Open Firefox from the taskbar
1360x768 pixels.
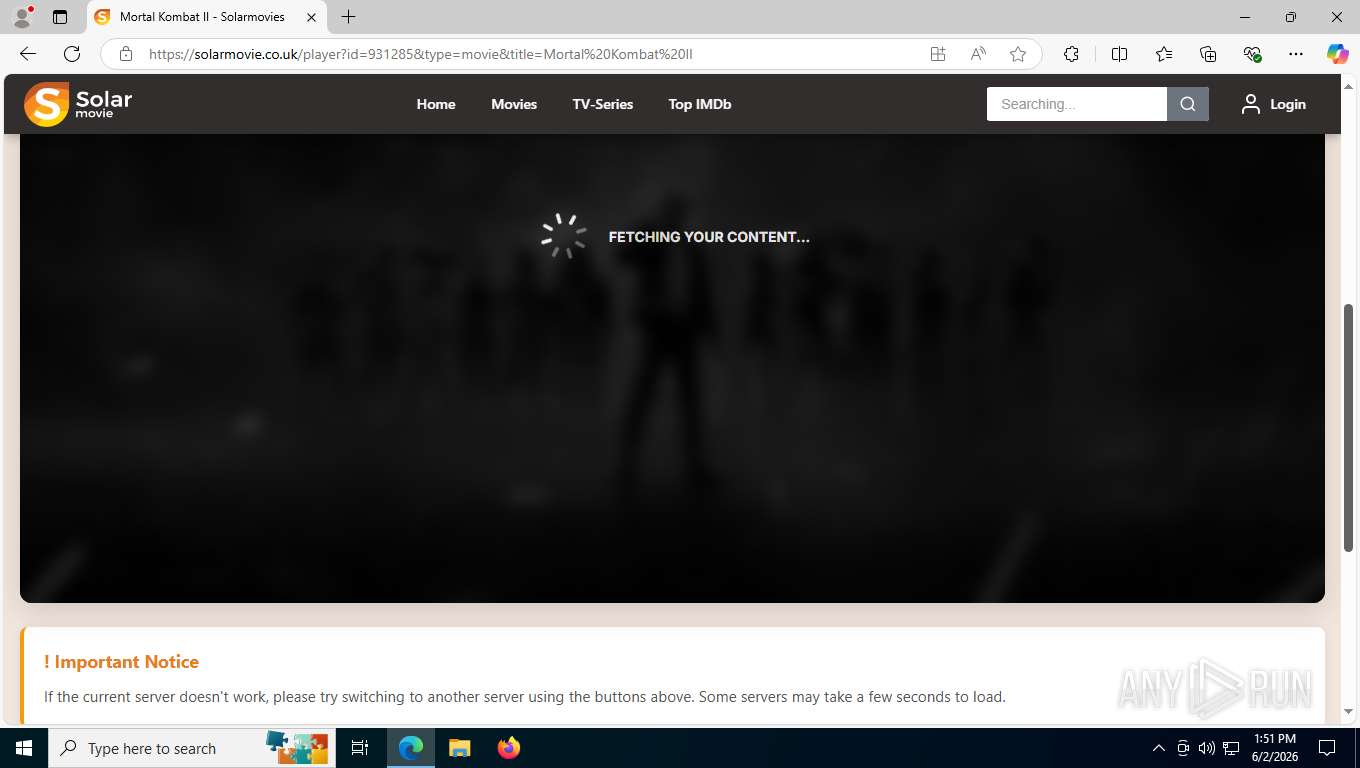pyautogui.click(x=508, y=748)
